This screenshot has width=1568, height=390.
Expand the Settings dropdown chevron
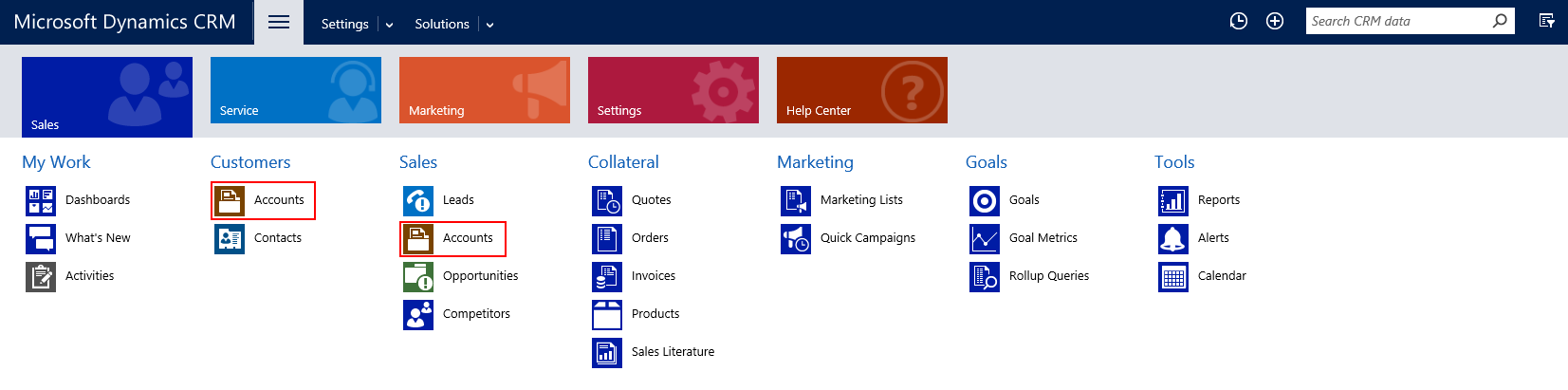[389, 25]
